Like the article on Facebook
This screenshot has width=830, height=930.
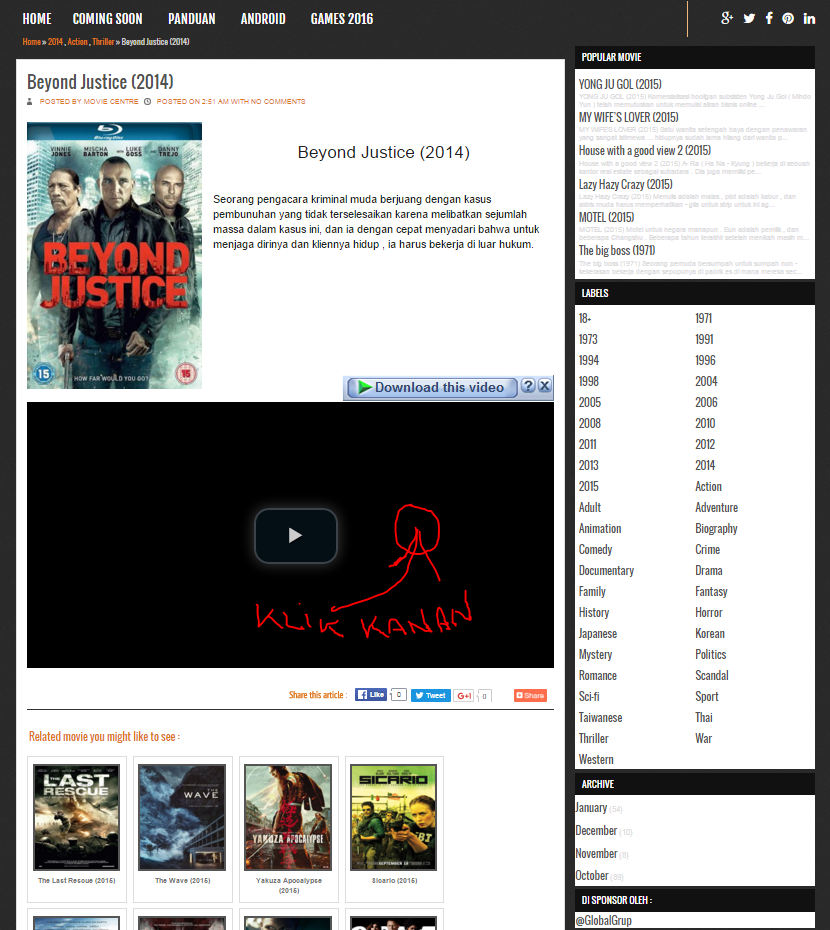coord(371,695)
